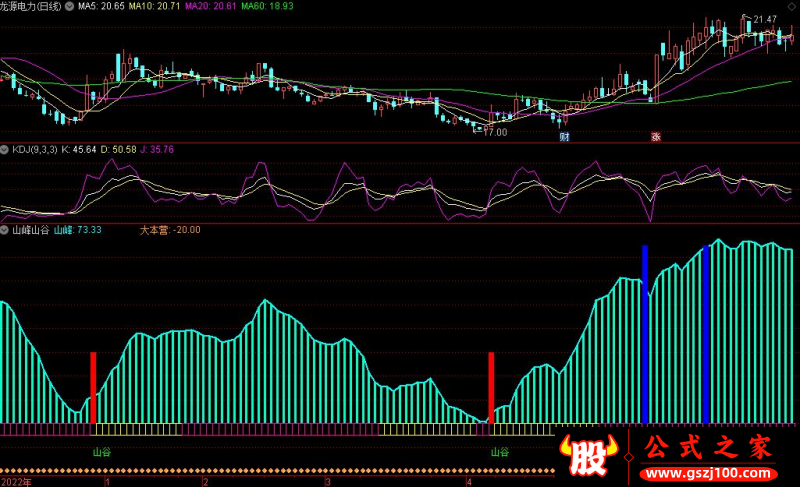Click the 17.00 low price label

point(494,131)
